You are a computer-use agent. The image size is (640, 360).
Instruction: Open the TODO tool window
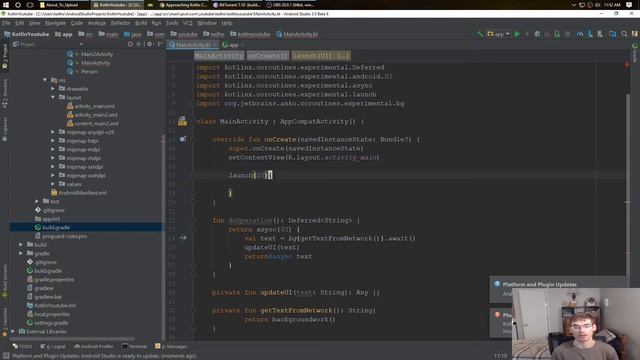click(22, 346)
